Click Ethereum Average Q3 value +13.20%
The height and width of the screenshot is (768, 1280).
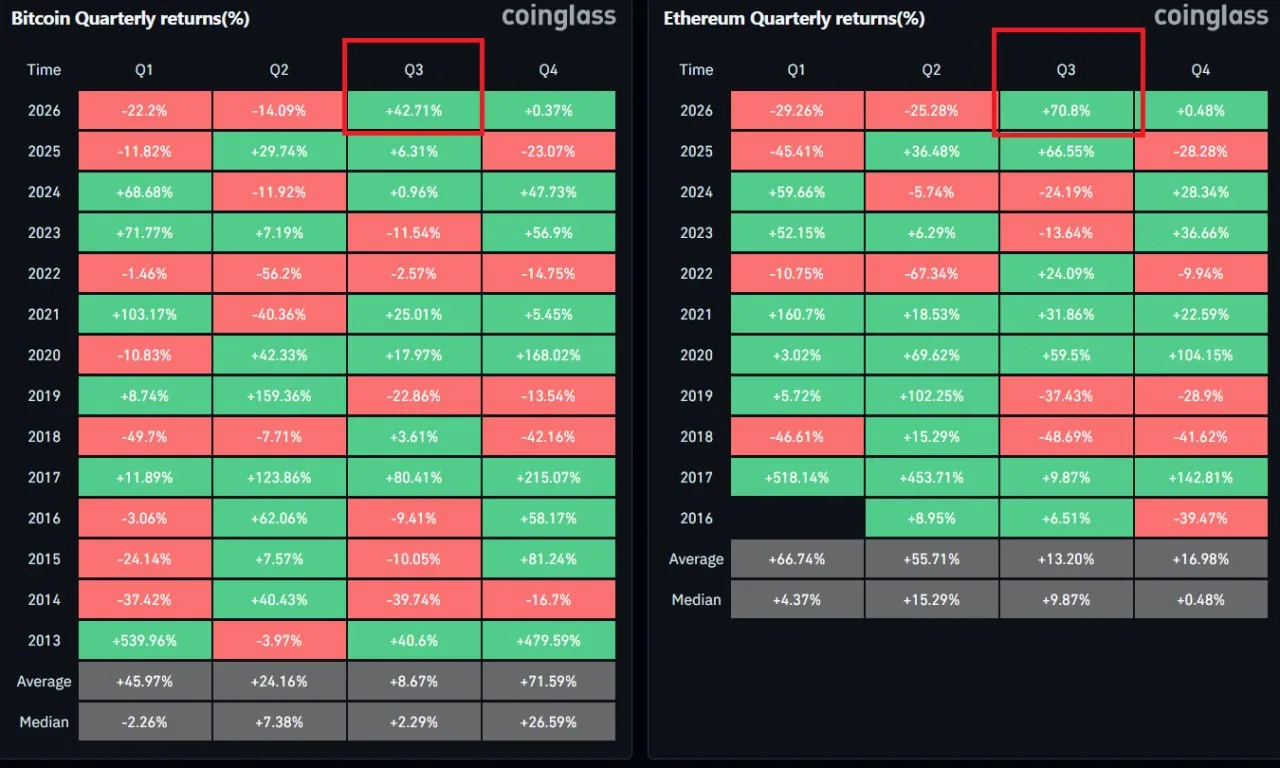[x=1066, y=559]
